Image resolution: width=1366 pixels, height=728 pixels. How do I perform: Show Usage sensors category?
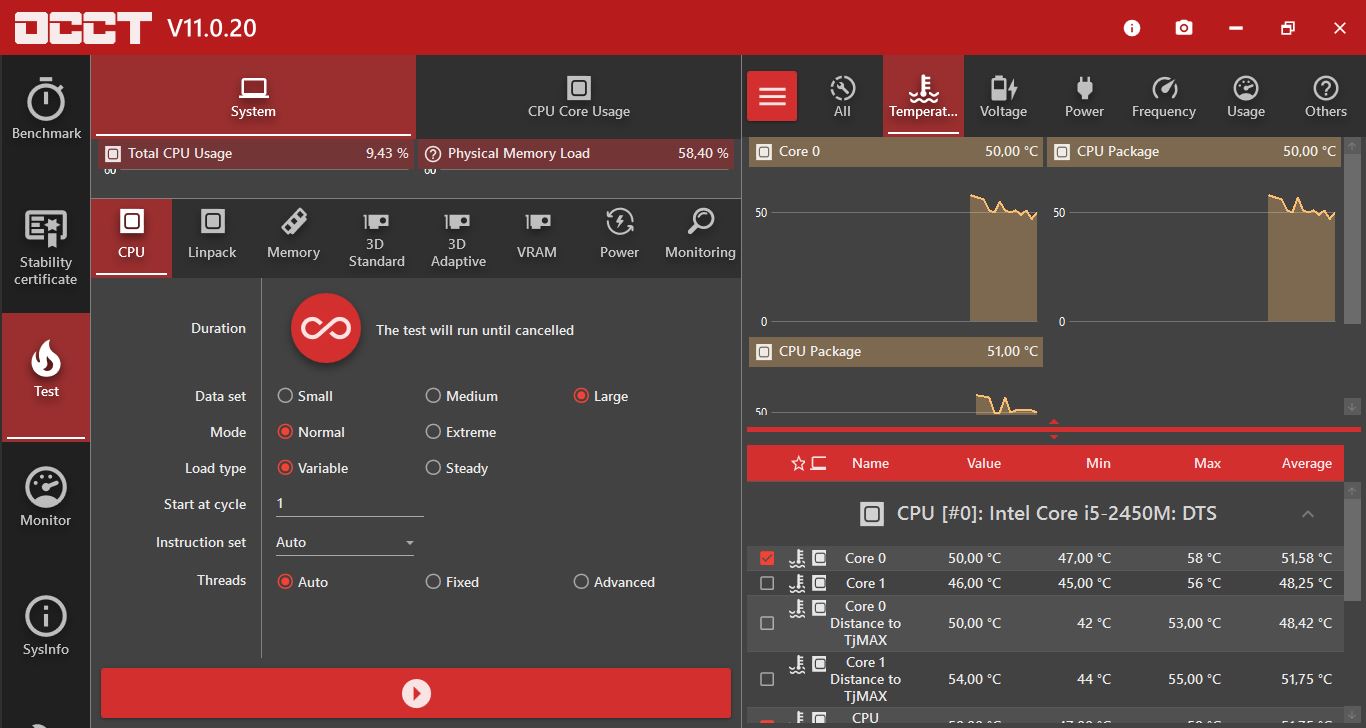[1245, 96]
